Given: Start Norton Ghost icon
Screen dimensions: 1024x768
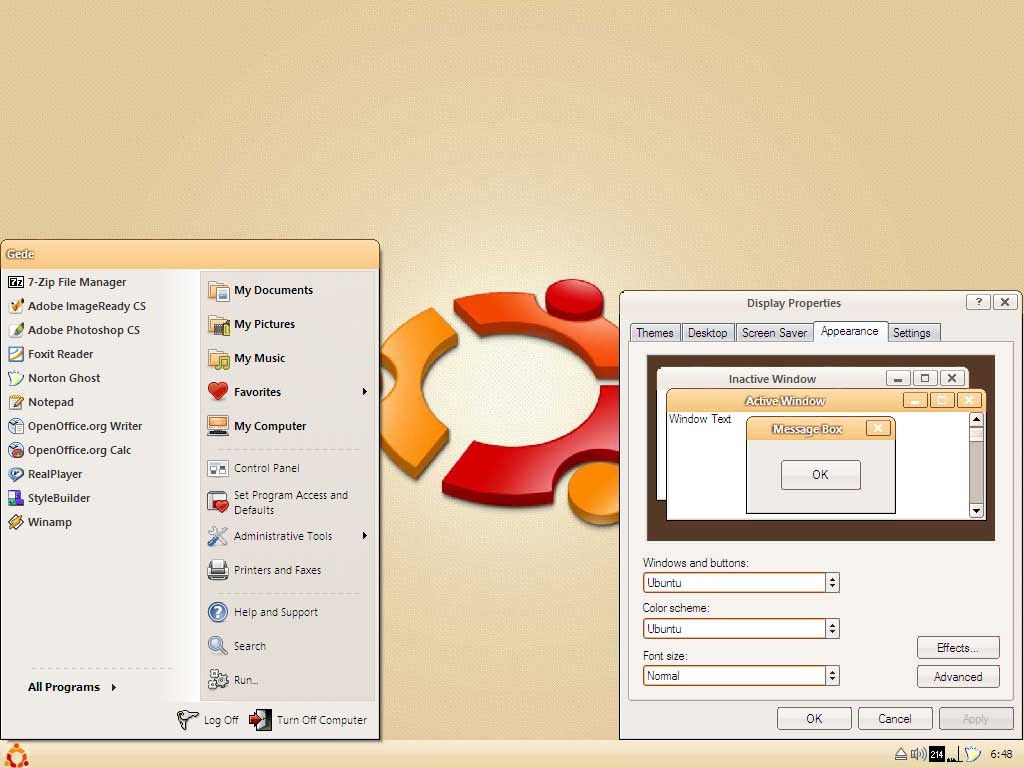Looking at the screenshot, I should tap(16, 378).
